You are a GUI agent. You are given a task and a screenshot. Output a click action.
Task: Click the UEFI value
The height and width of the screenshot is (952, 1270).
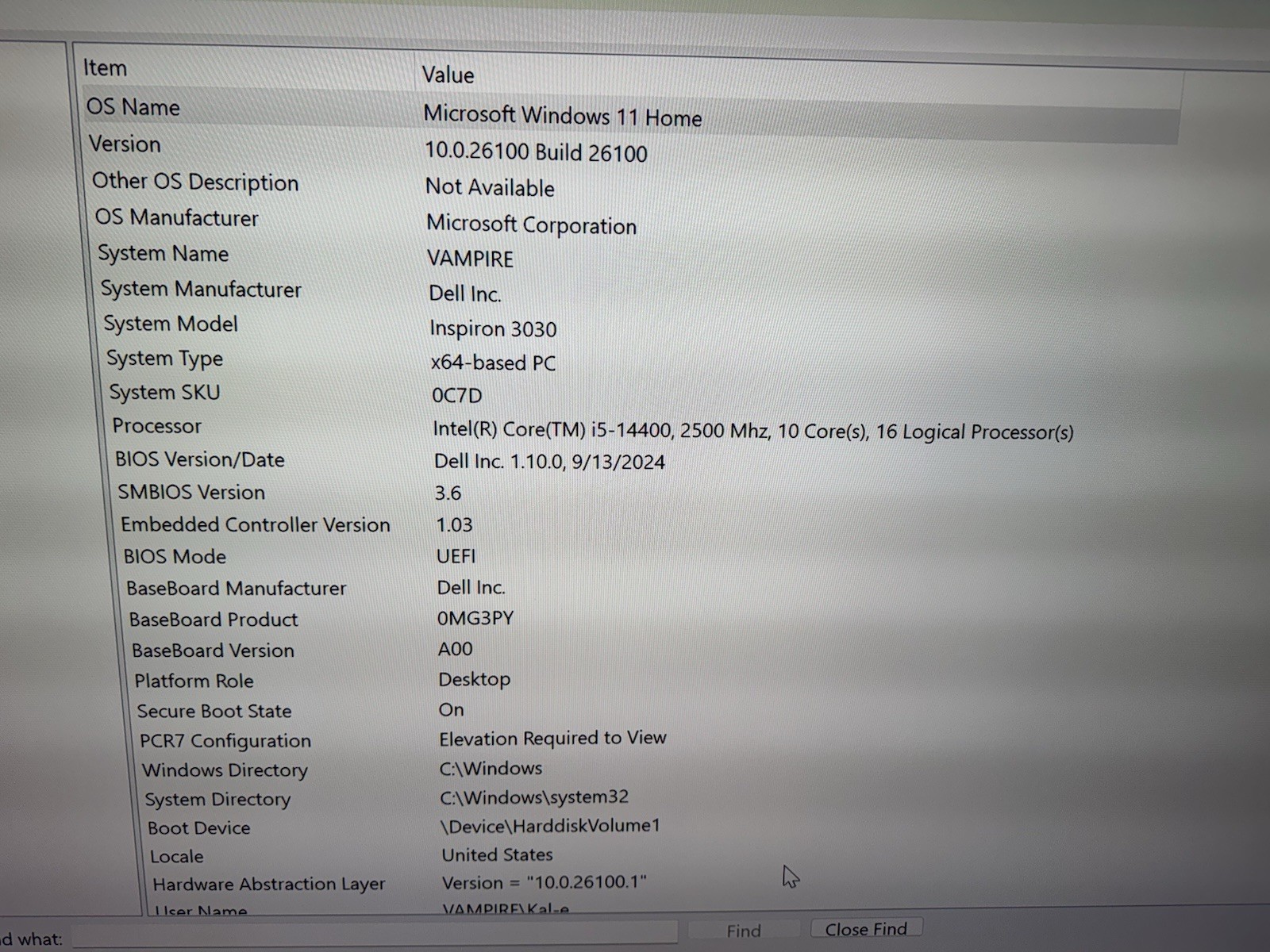tap(456, 556)
